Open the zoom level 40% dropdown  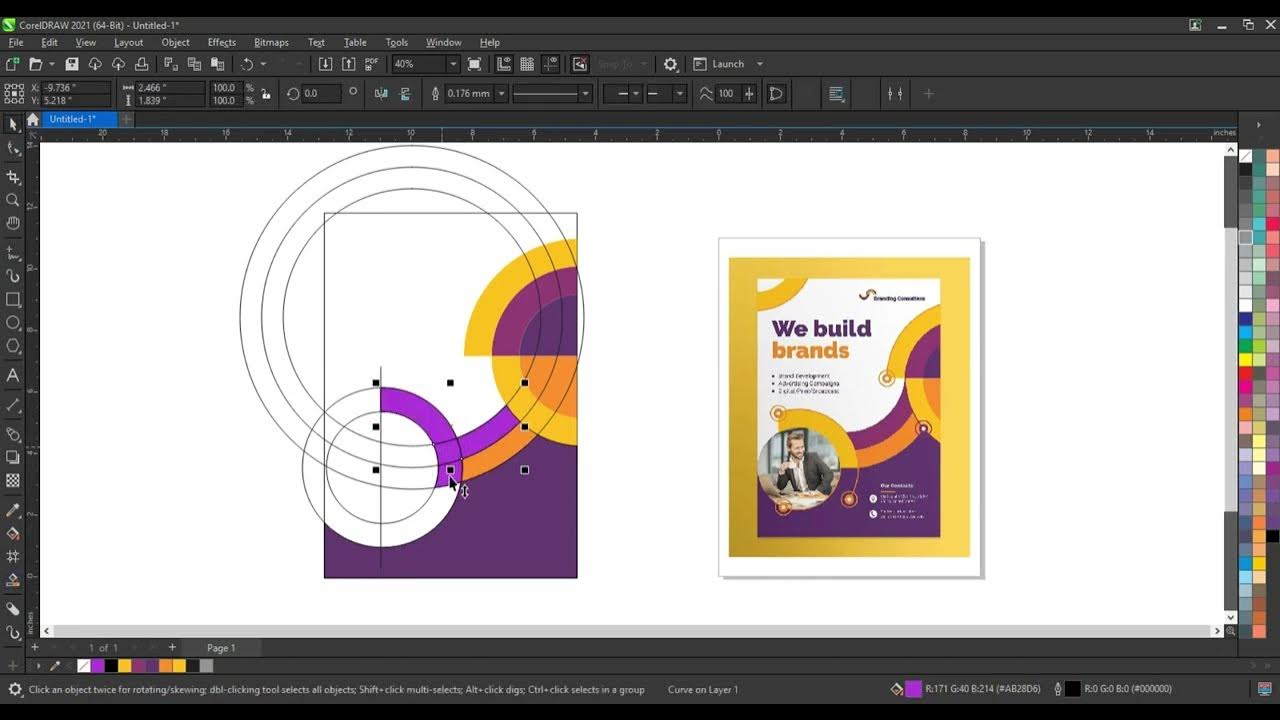pyautogui.click(x=453, y=64)
